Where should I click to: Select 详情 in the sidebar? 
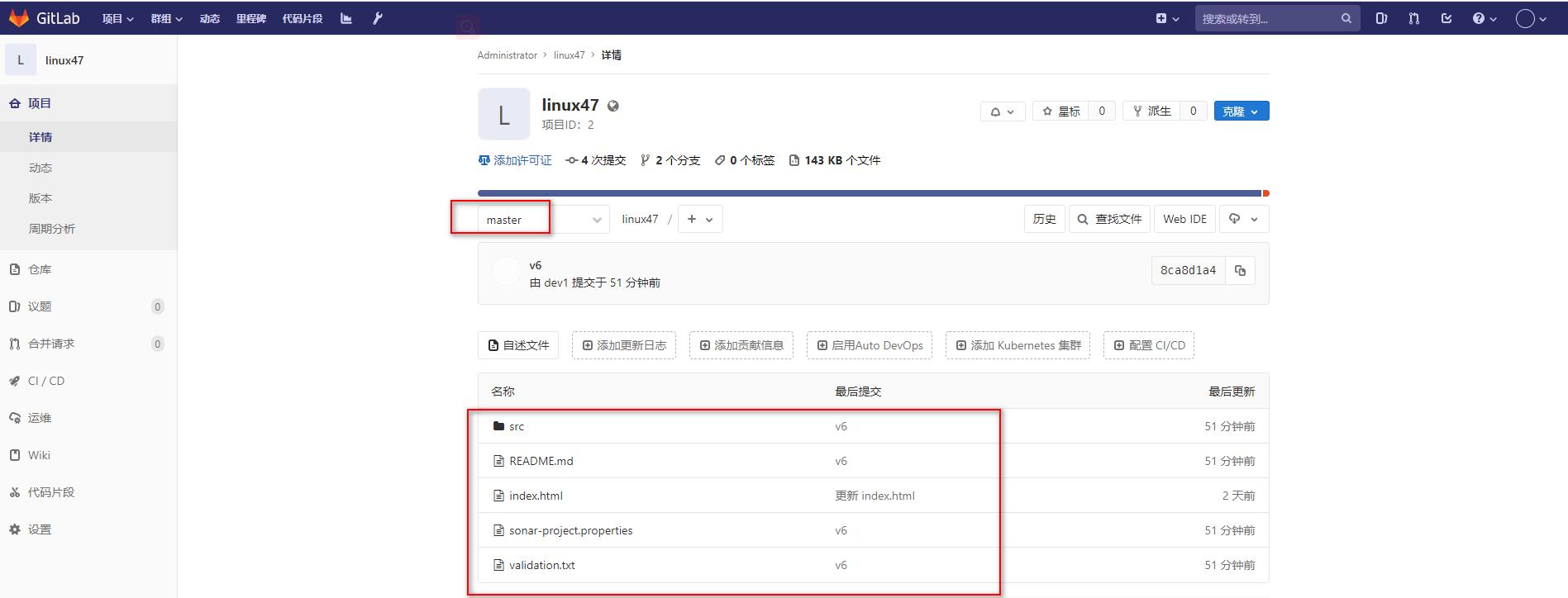[88, 137]
